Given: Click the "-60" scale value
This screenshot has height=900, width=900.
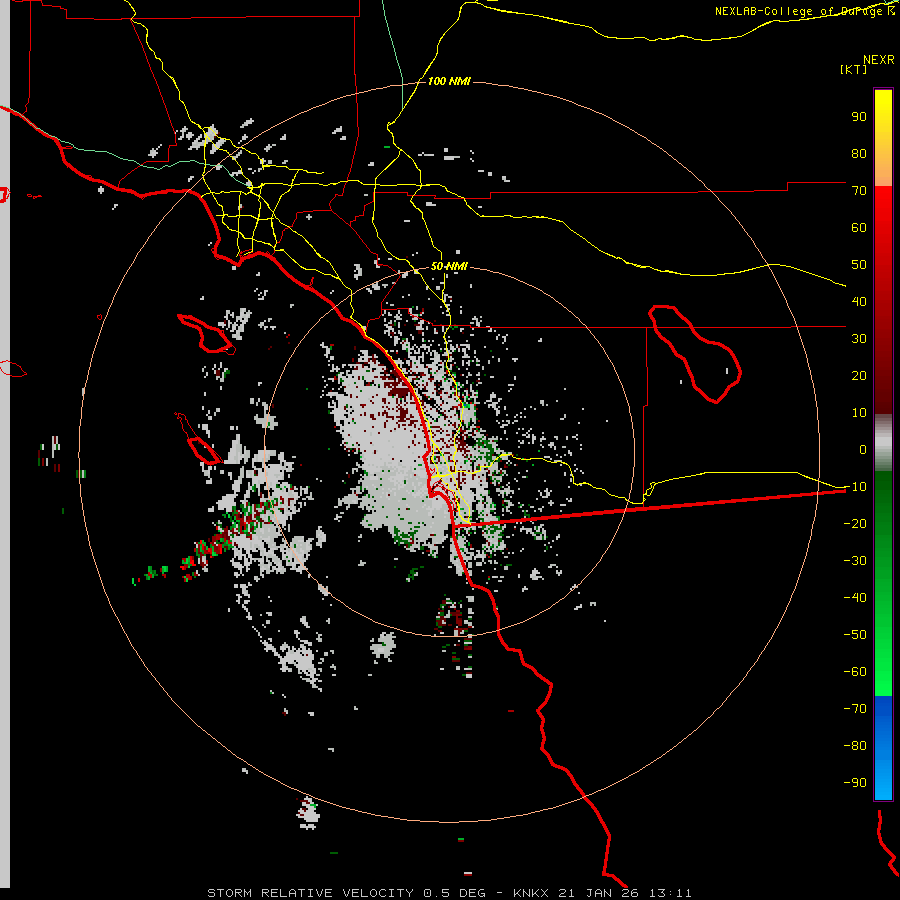Looking at the screenshot, I should tap(855, 672).
